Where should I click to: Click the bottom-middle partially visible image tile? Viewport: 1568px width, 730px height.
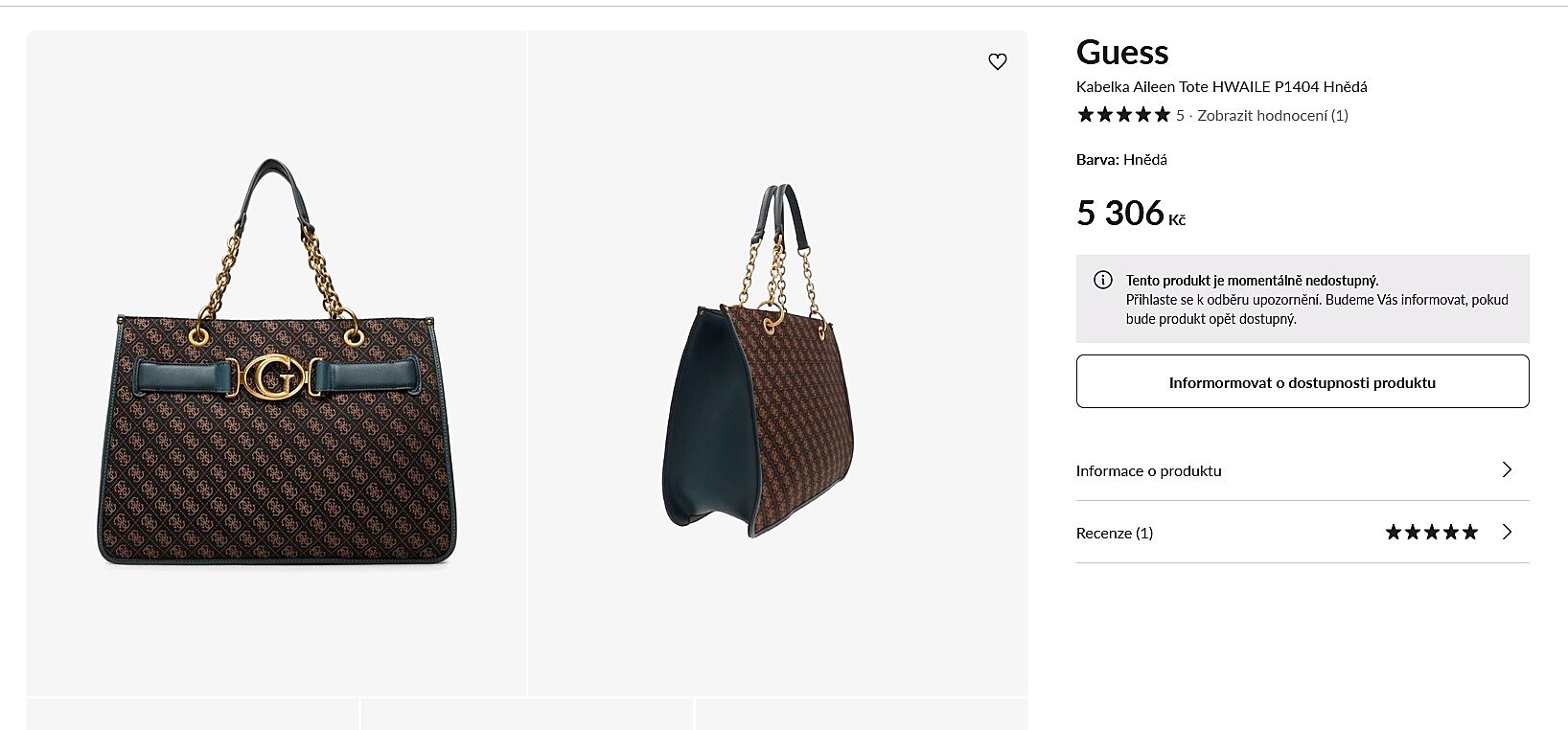(x=526, y=714)
